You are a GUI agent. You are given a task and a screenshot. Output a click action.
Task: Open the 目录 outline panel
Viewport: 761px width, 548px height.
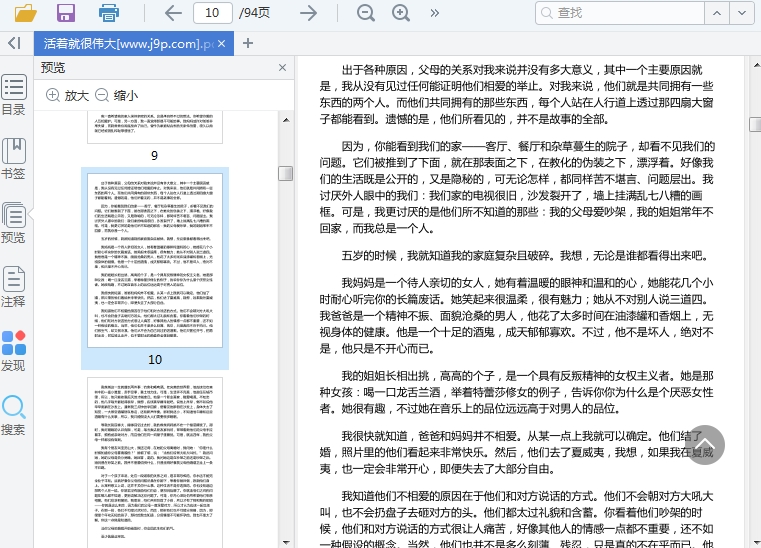tap(14, 95)
